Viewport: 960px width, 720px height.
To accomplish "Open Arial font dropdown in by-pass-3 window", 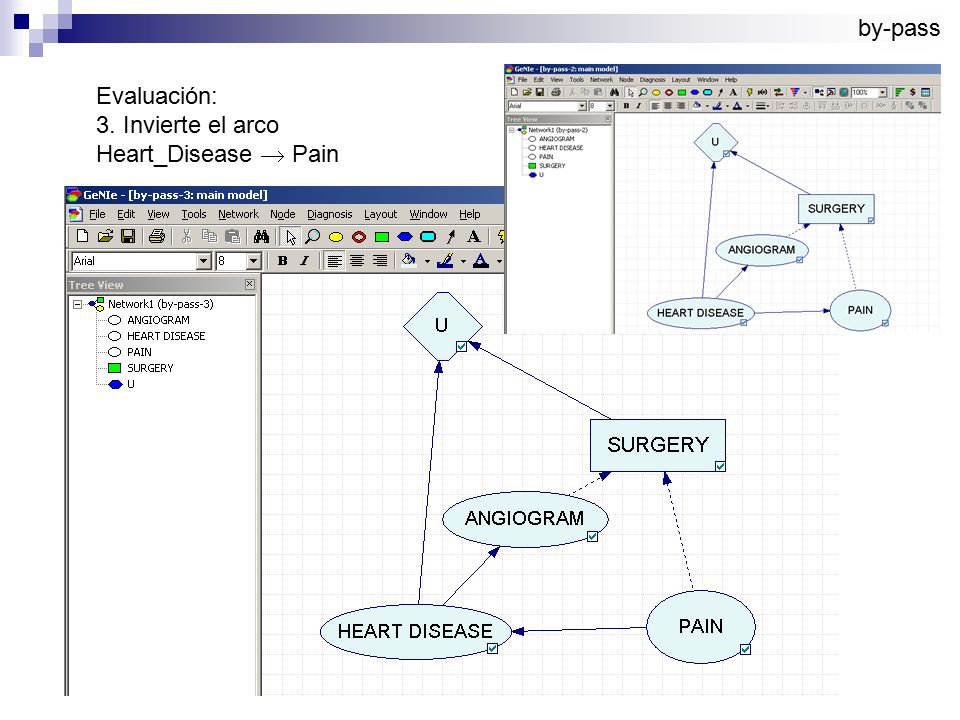I will pyautogui.click(x=203, y=261).
